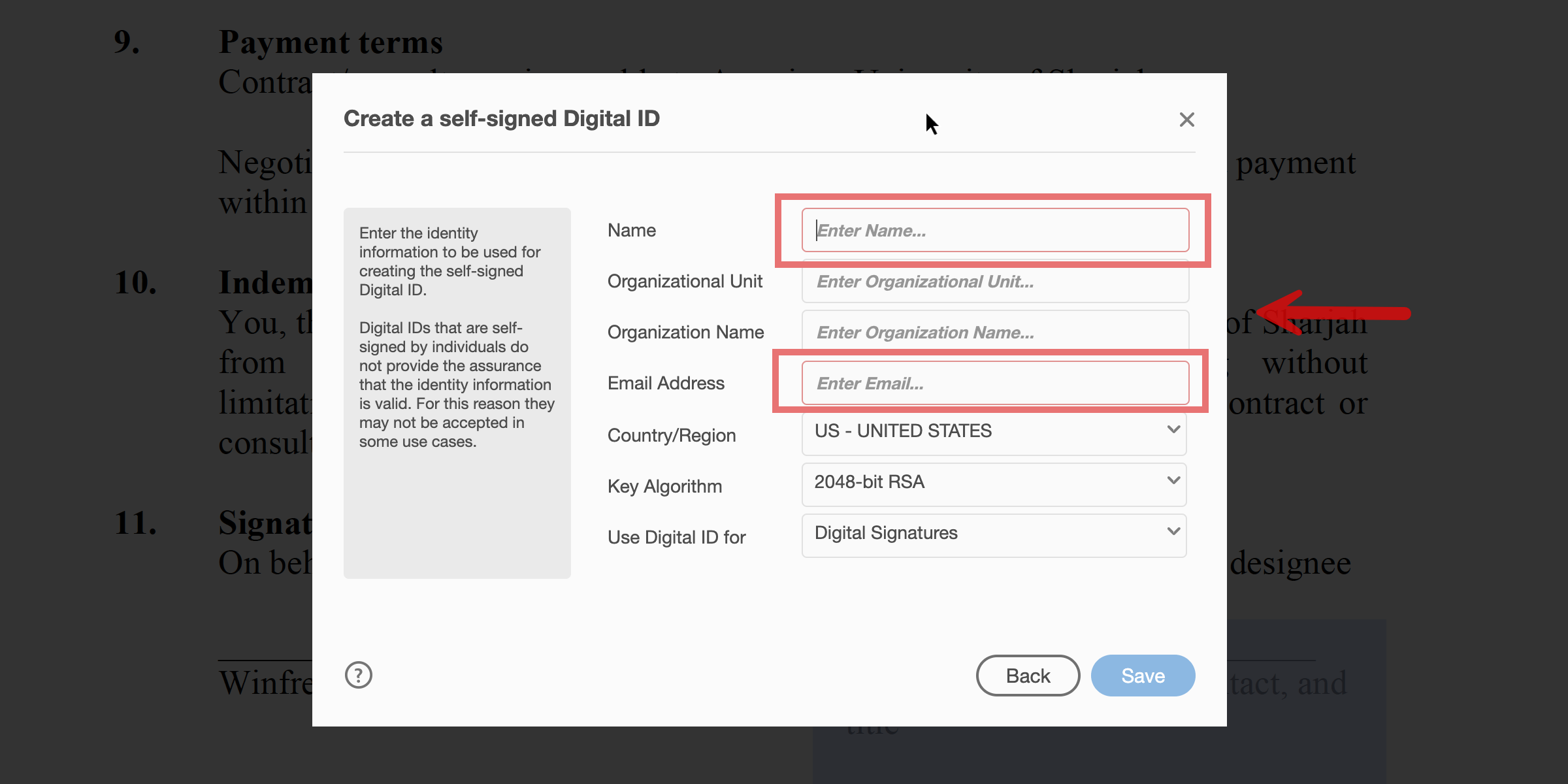Click the help question mark icon

point(358,676)
